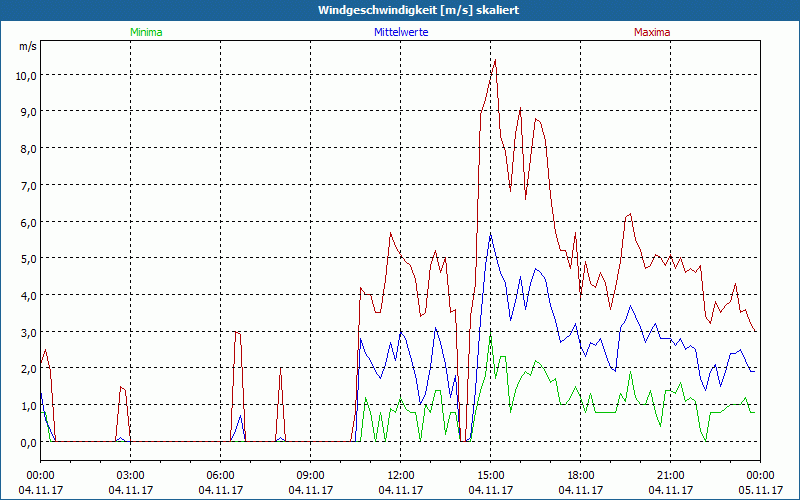This screenshot has height=500, width=800.
Task: Click the '6,0' y-axis value
Action: point(28,222)
